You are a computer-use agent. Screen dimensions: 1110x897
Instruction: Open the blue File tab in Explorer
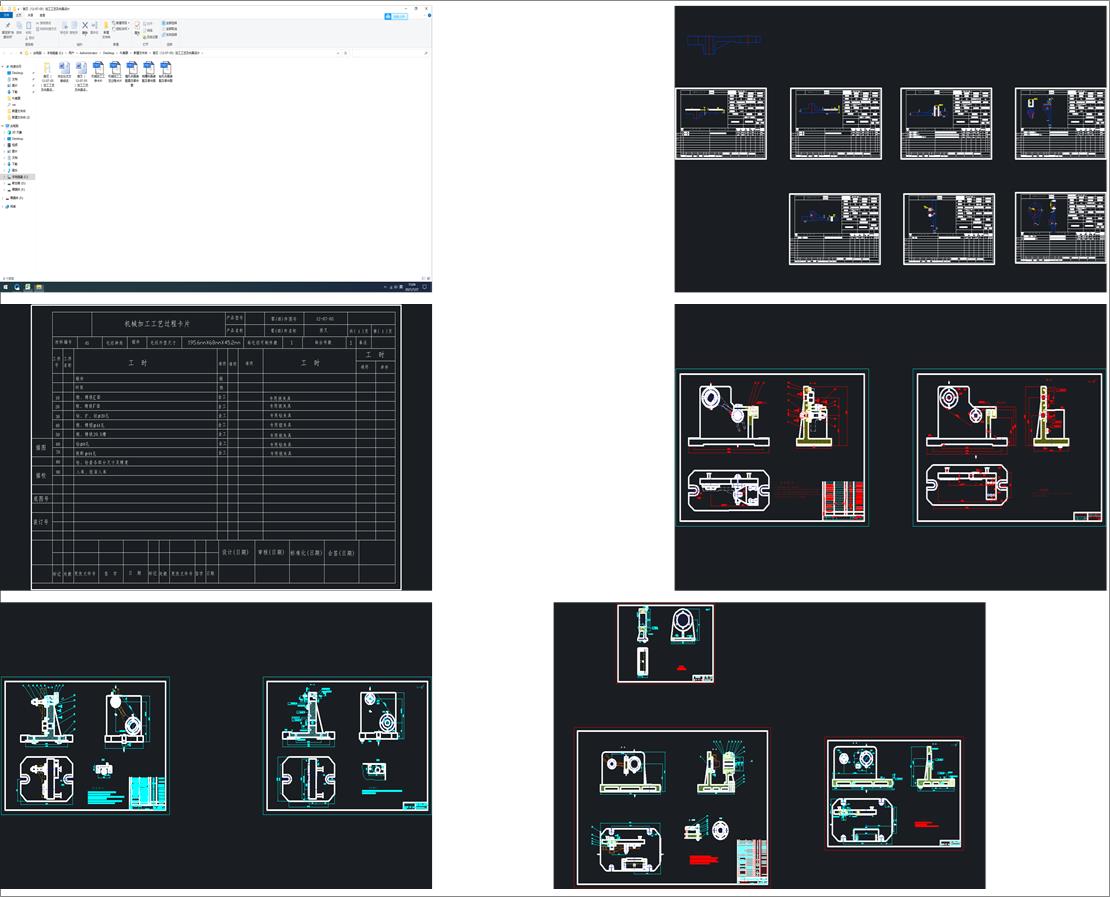6,15
